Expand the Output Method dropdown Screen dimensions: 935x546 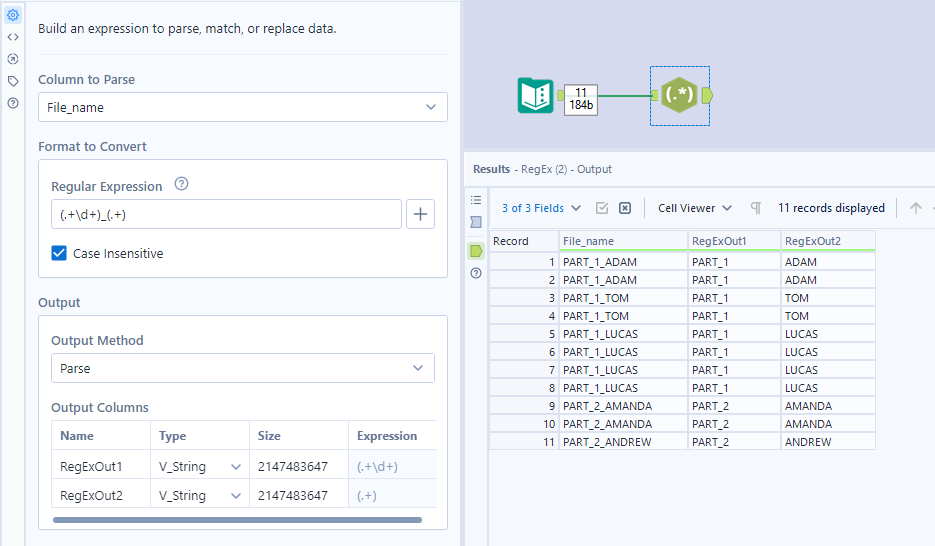pyautogui.click(x=242, y=368)
